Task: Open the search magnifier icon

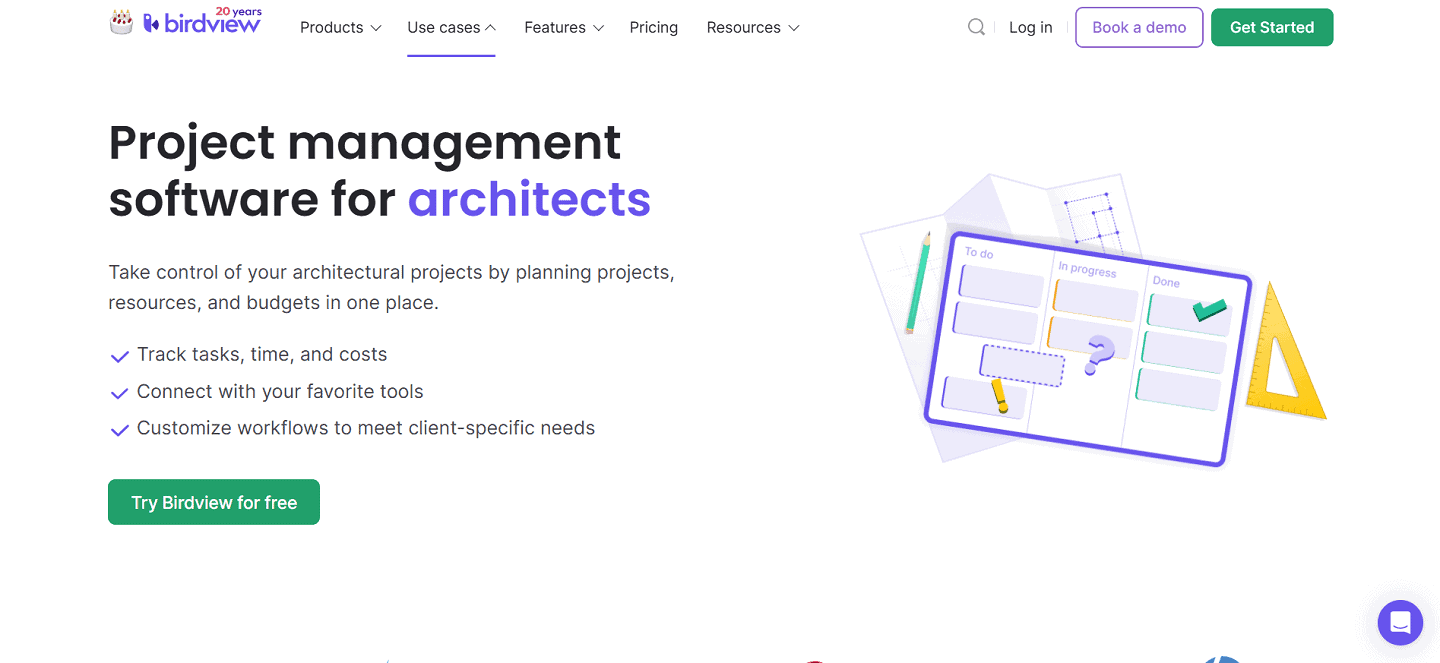Action: [976, 27]
